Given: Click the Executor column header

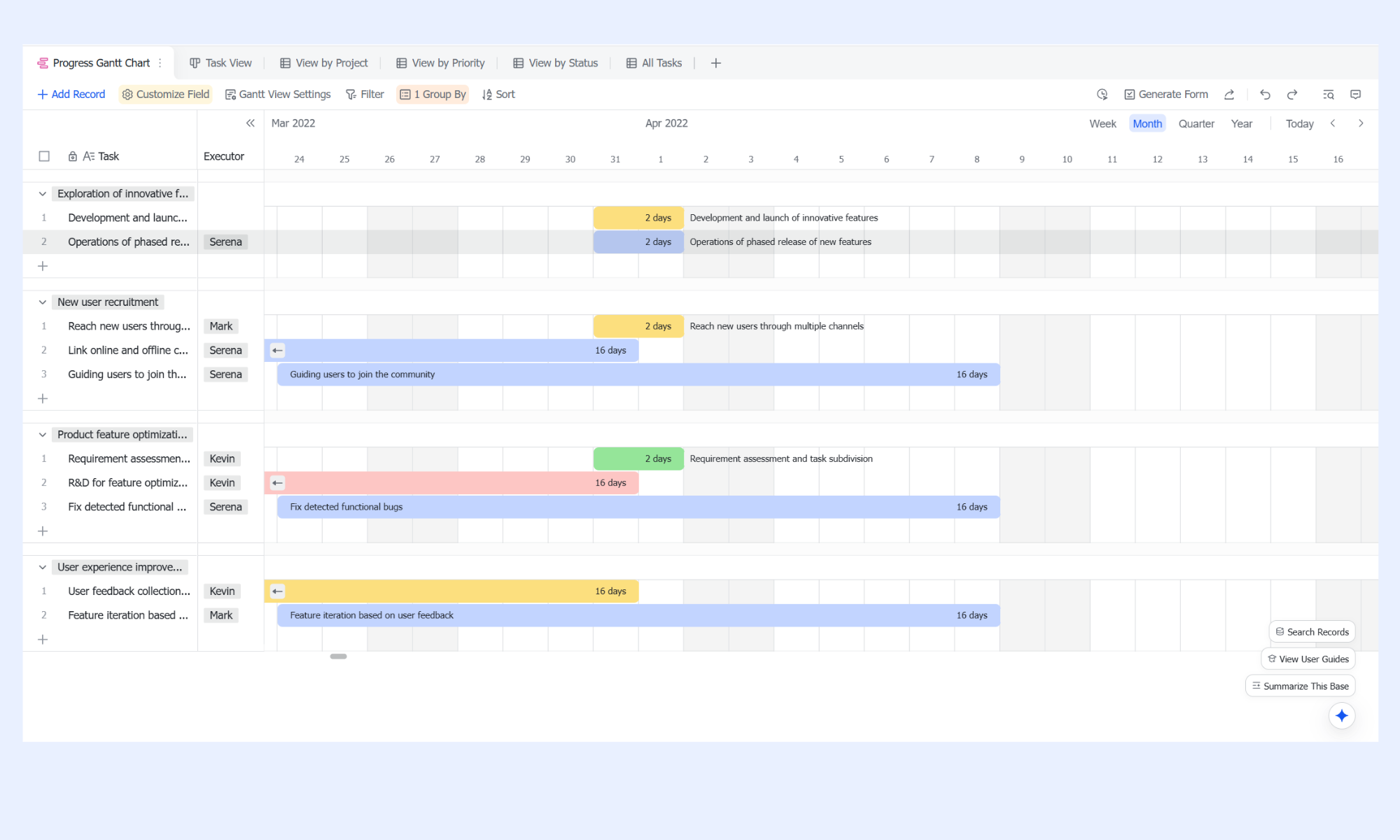Looking at the screenshot, I should point(224,156).
